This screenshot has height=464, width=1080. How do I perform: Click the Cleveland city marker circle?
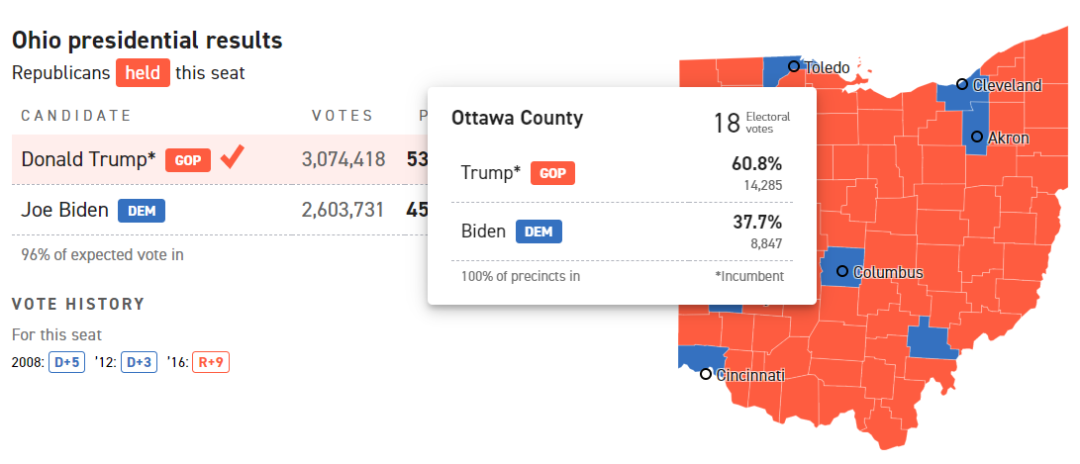961,85
